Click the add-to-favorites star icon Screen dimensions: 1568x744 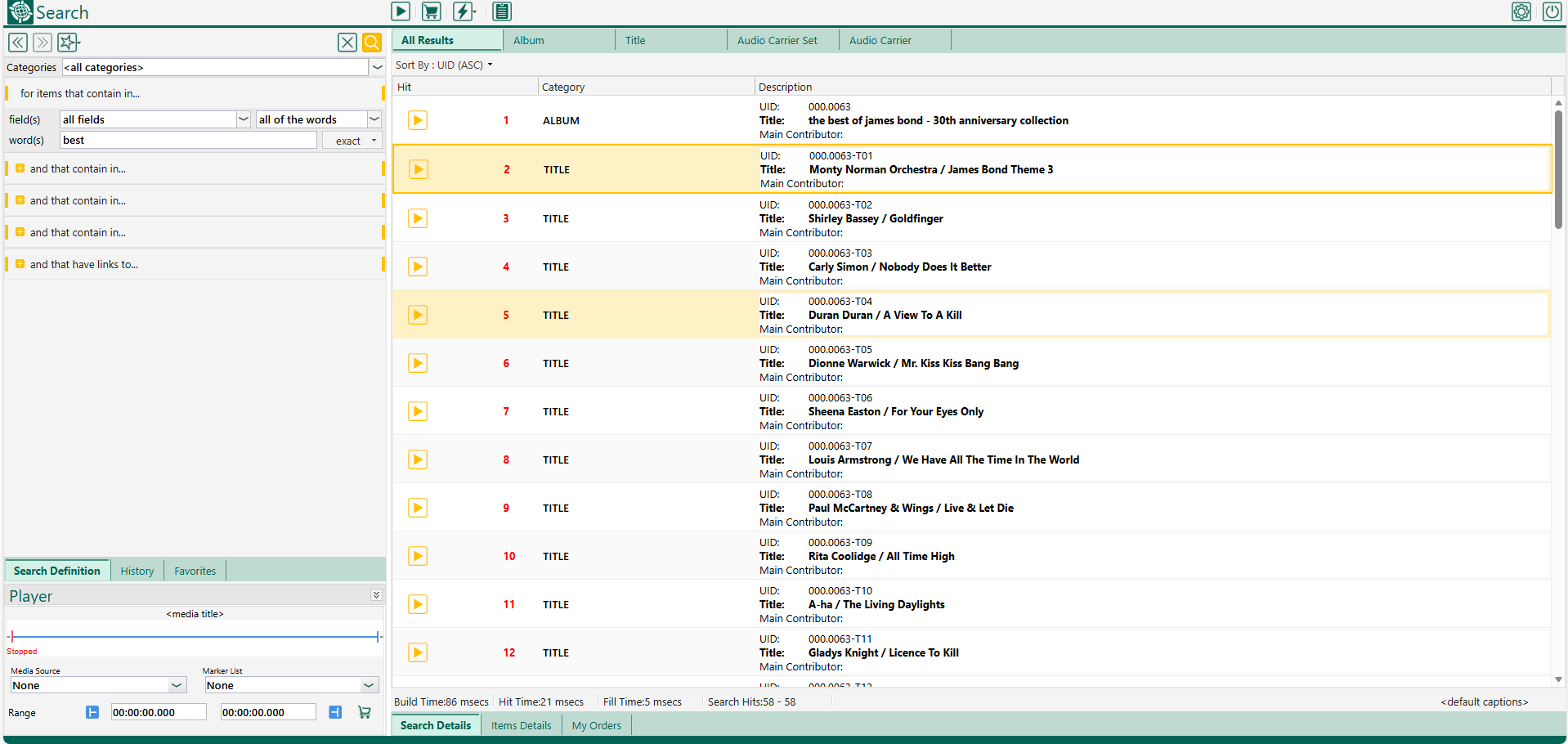point(68,43)
